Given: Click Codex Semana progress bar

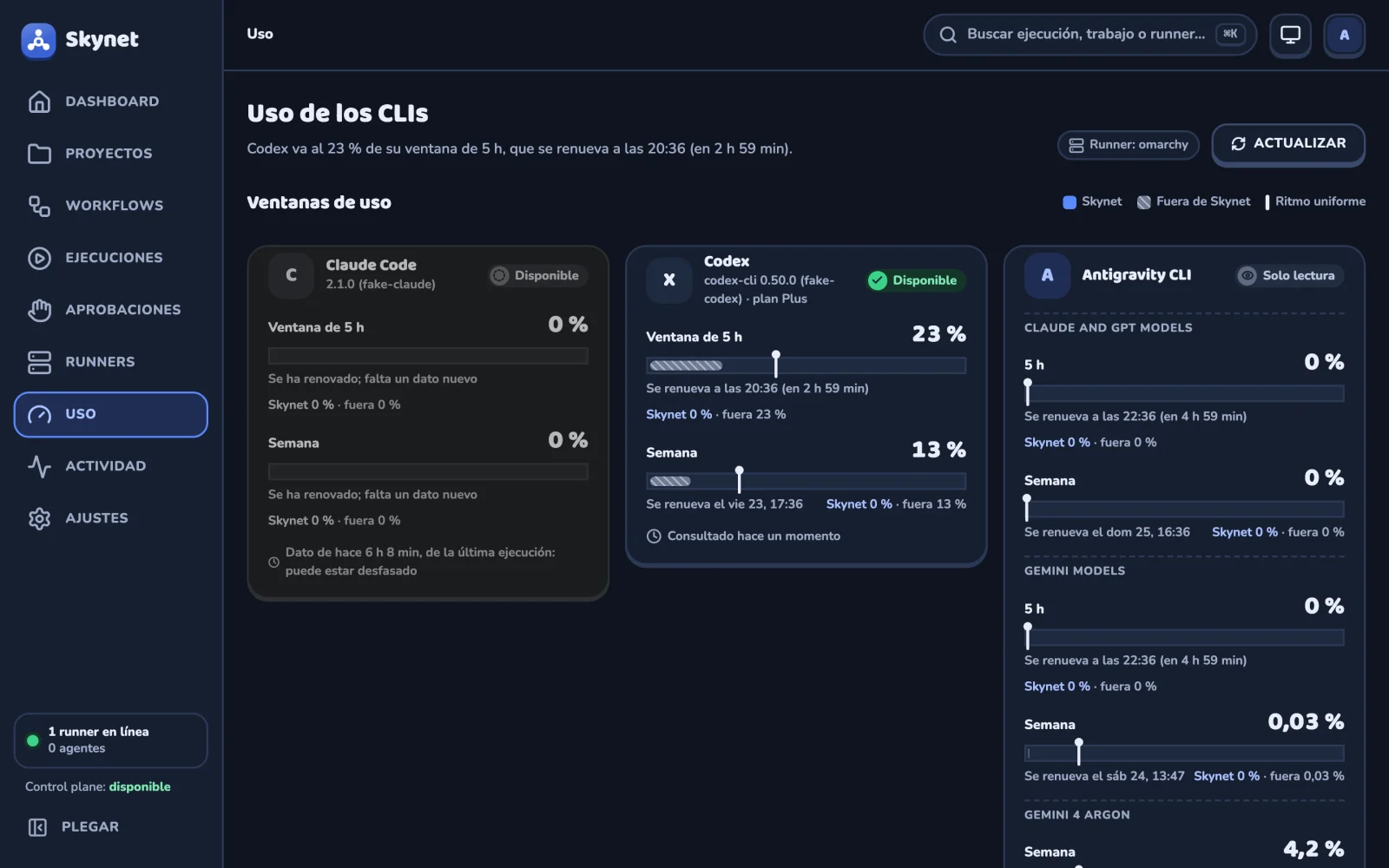Looking at the screenshot, I should point(806,481).
